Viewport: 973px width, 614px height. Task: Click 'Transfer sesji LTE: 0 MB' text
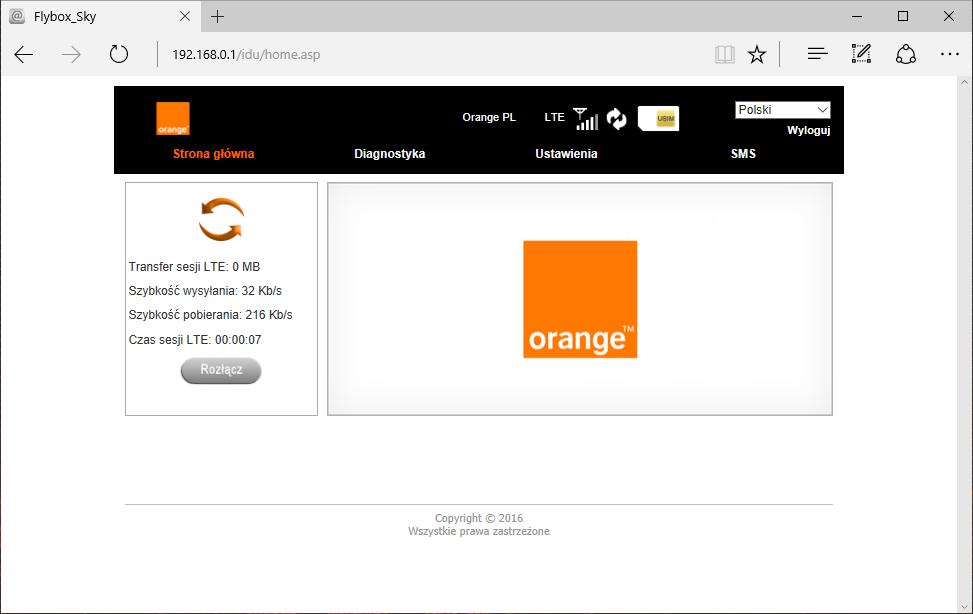point(194,267)
